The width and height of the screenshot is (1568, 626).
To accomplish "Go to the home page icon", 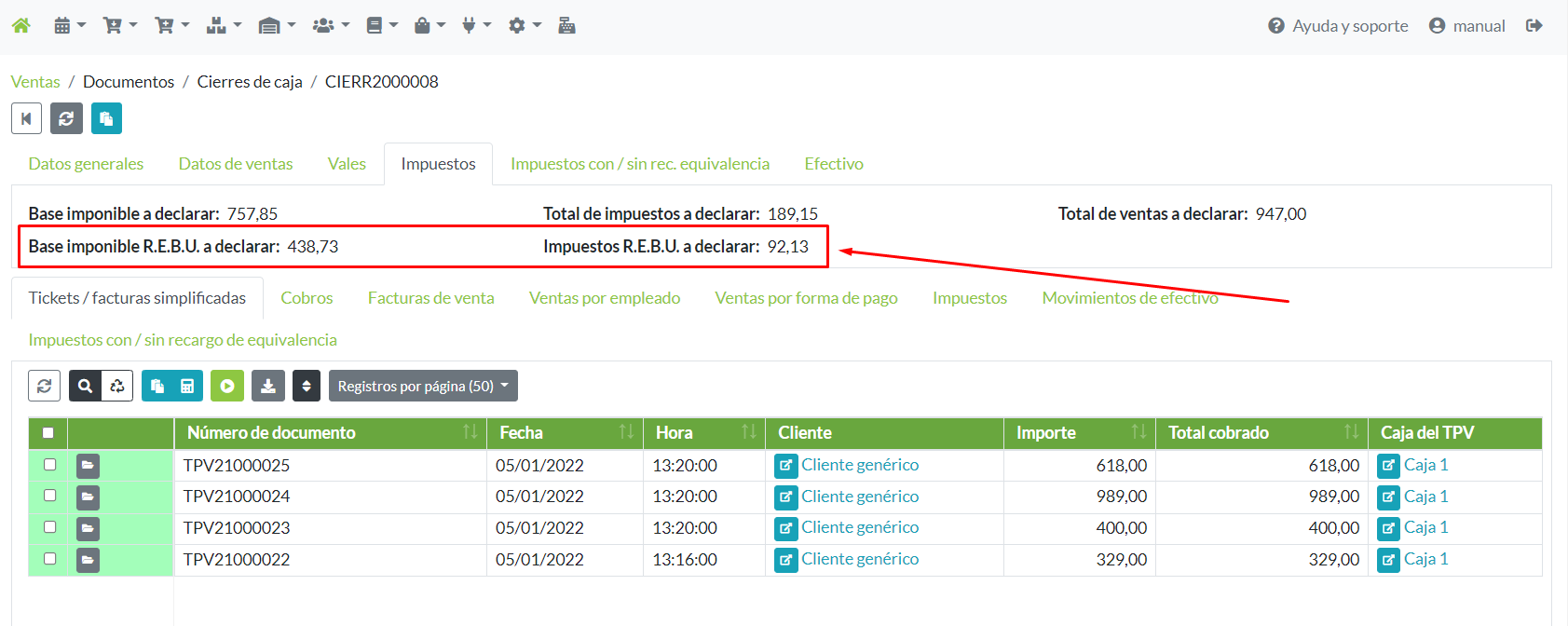I will (x=21, y=26).
